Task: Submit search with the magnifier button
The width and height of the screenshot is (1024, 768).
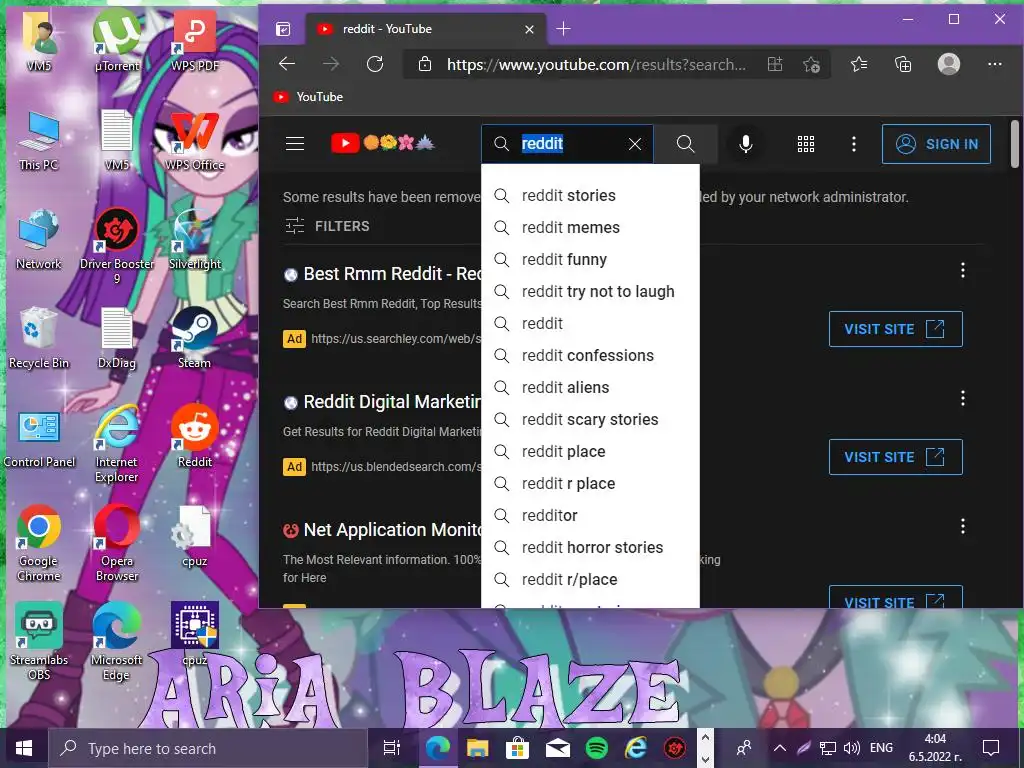Action: point(685,144)
